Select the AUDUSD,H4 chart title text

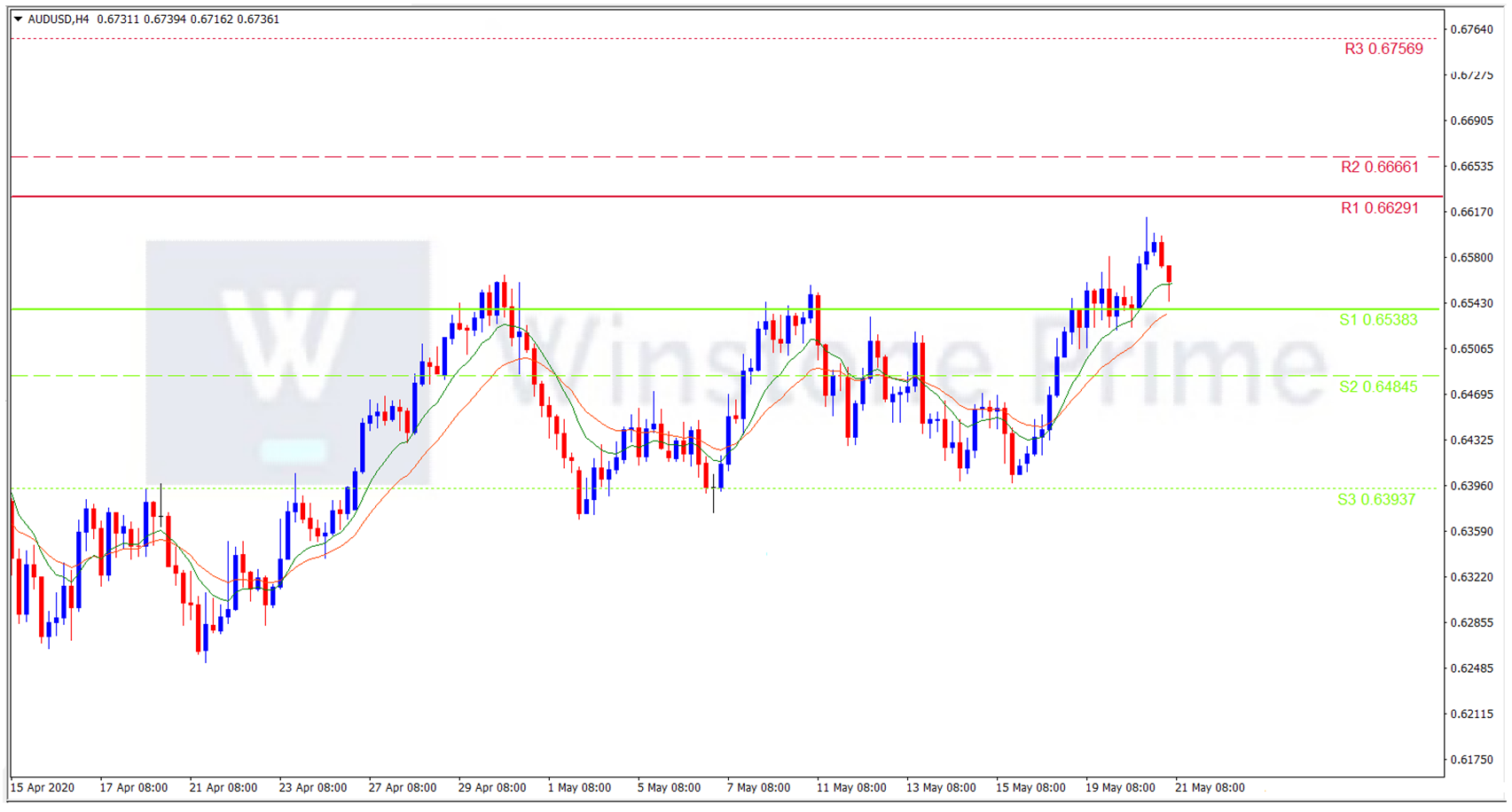[x=59, y=19]
